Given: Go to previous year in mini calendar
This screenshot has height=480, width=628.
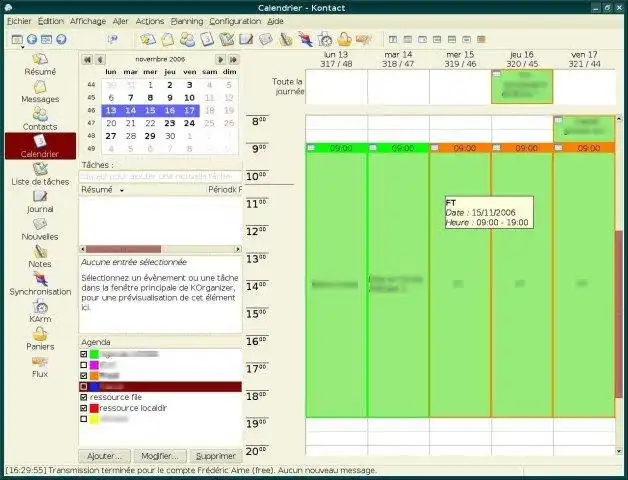Looking at the screenshot, I should click(x=87, y=60).
